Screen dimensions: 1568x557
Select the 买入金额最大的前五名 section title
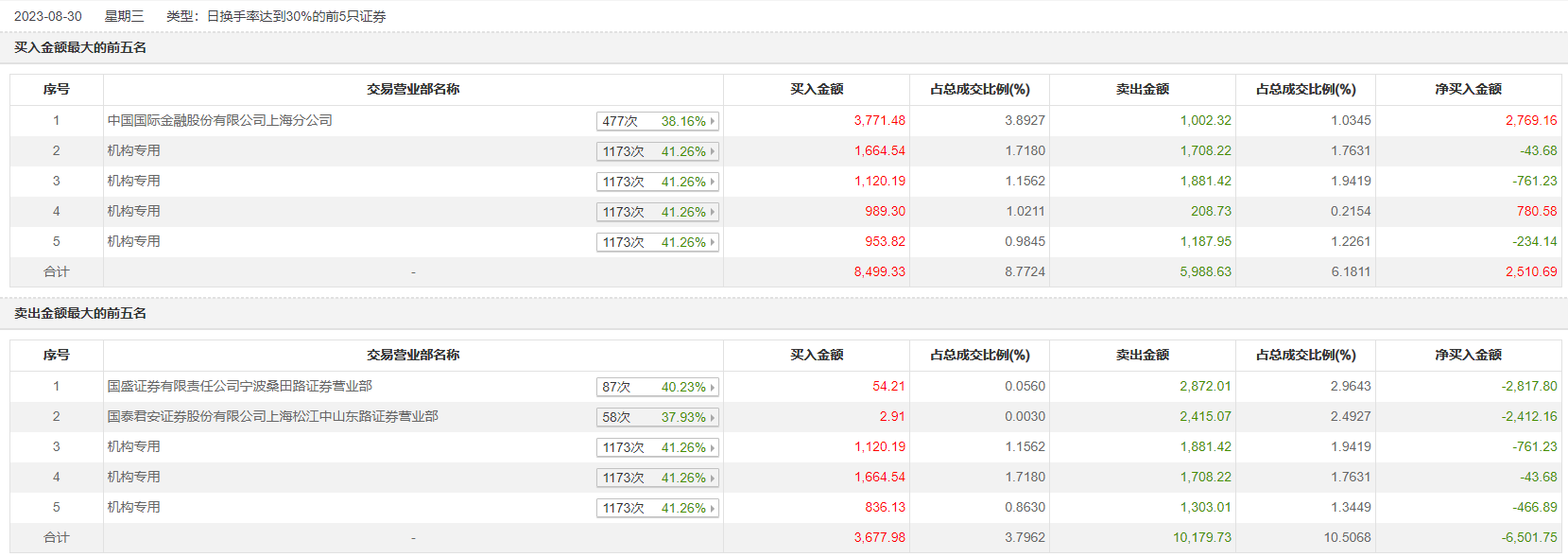coord(80,47)
